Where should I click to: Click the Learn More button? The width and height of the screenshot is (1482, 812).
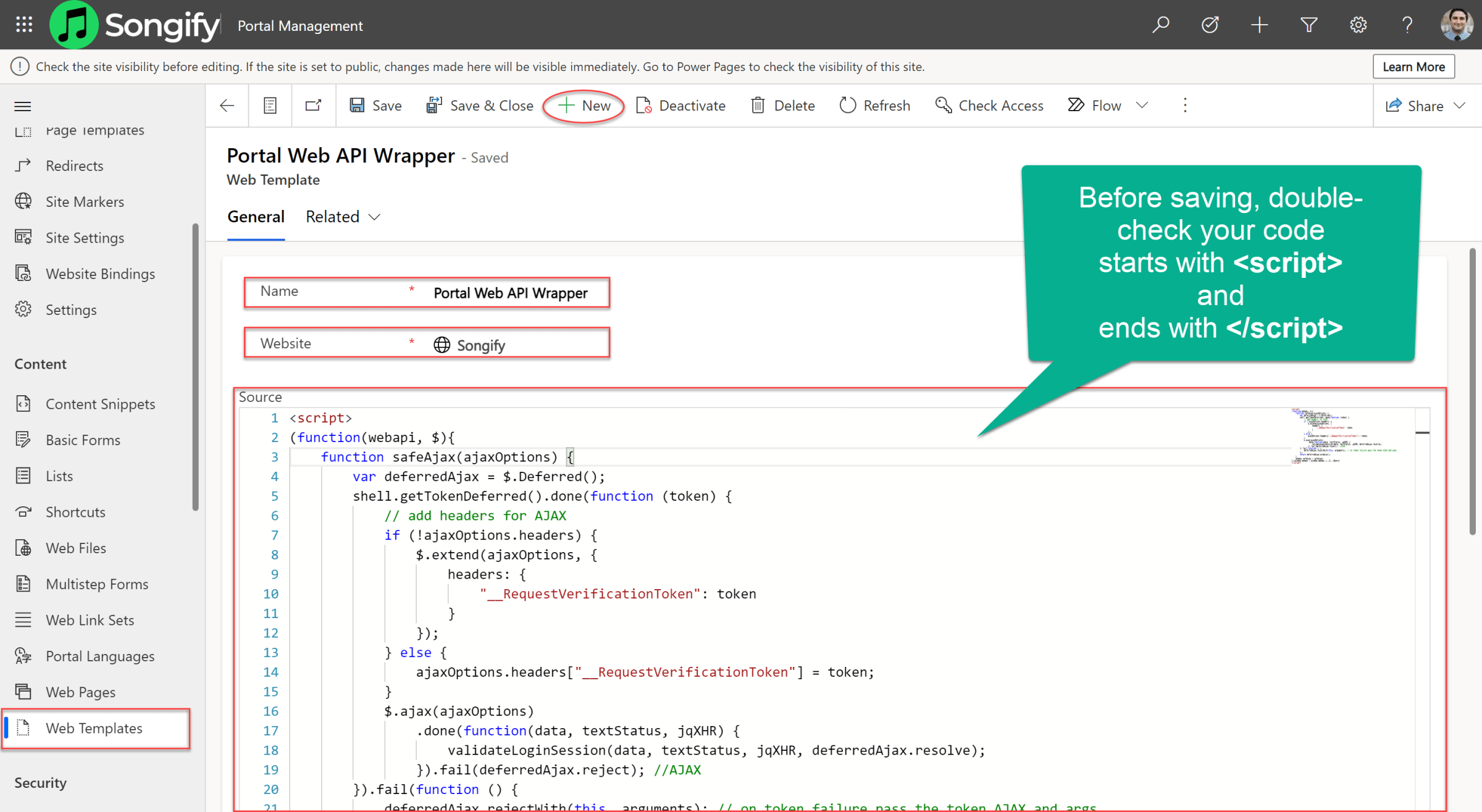click(1413, 66)
